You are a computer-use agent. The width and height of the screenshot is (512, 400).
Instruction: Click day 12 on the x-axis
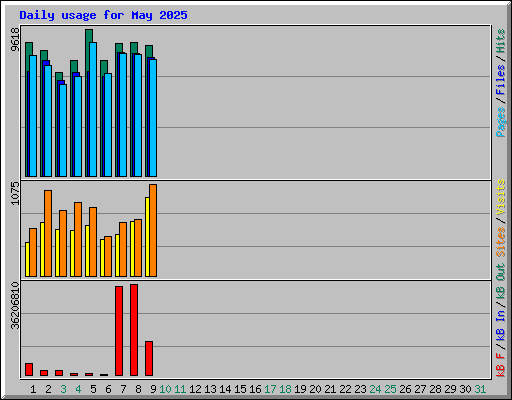195,389
